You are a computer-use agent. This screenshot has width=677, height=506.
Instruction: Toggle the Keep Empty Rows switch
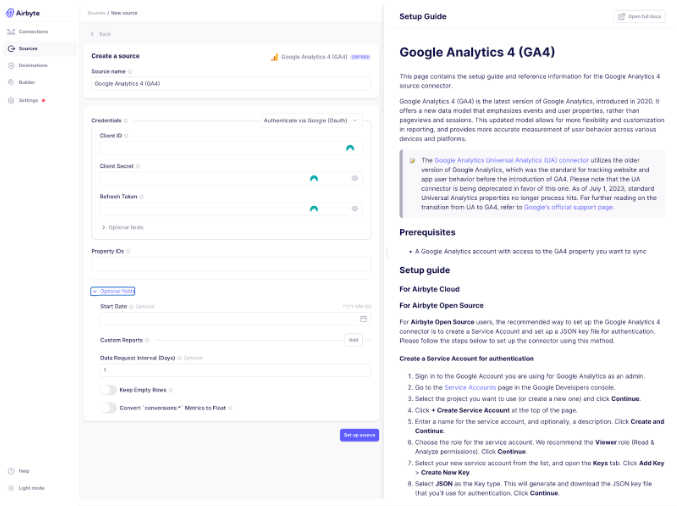pyautogui.click(x=108, y=390)
